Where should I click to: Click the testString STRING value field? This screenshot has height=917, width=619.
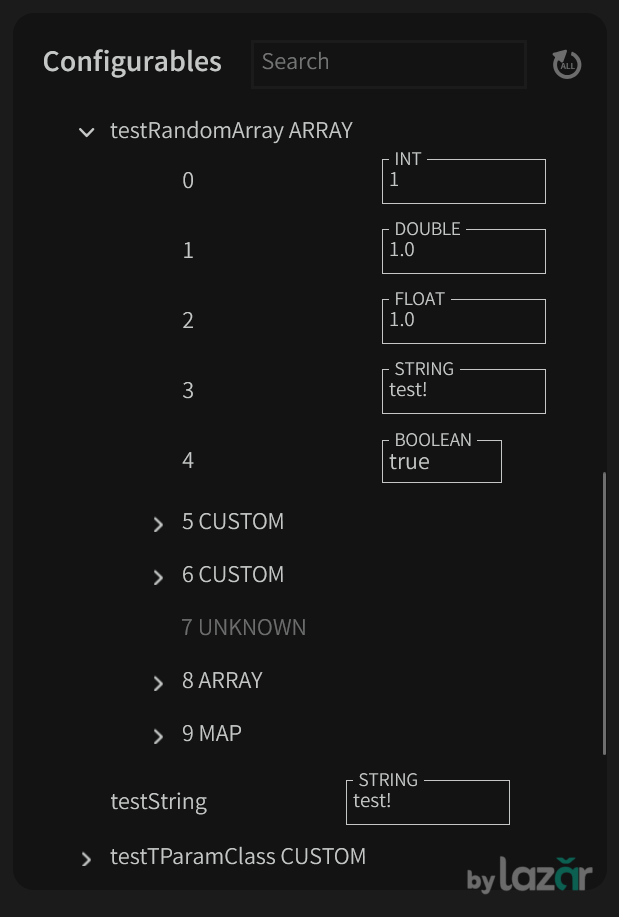[427, 803]
